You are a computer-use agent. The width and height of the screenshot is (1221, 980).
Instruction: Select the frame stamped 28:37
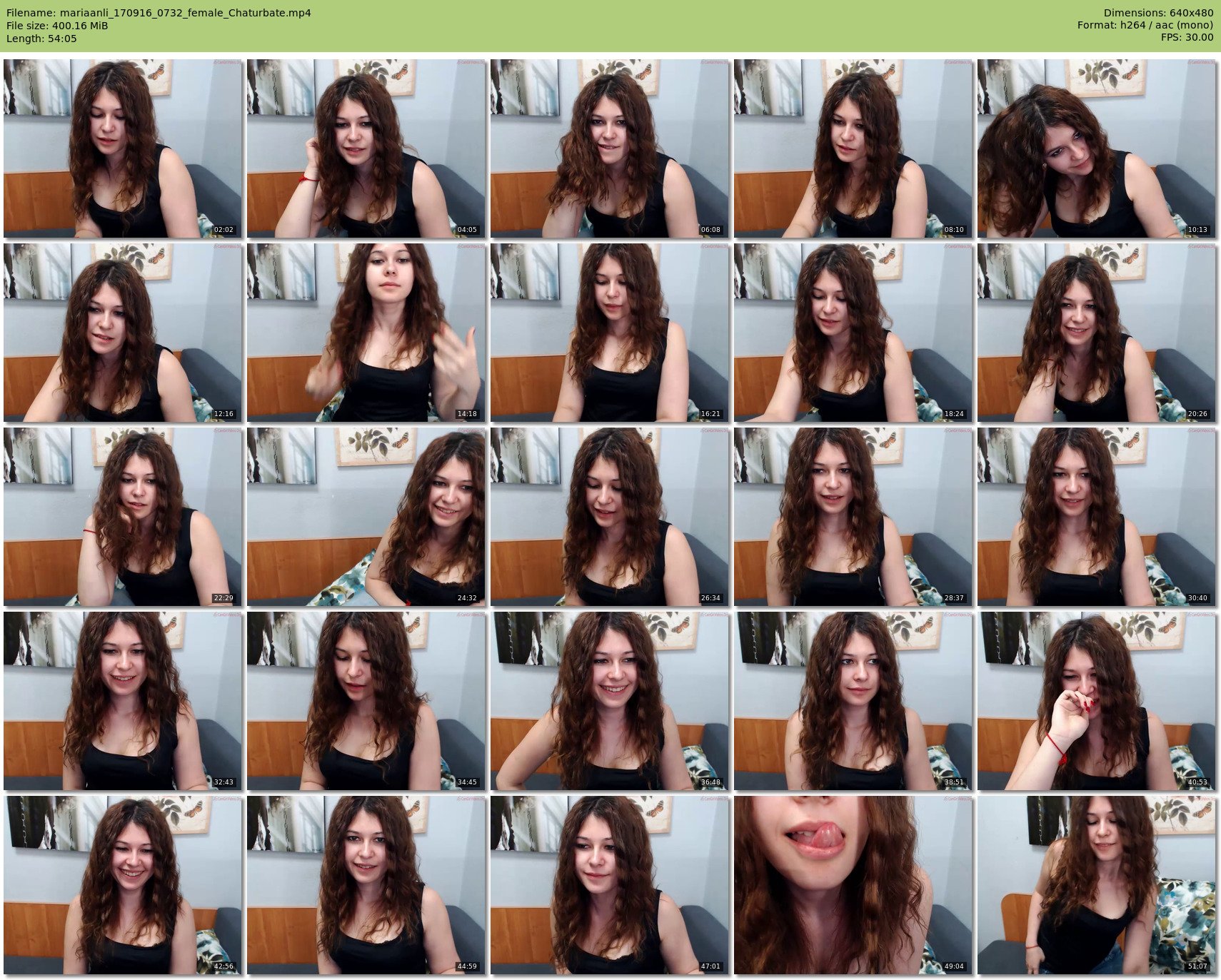point(853,517)
